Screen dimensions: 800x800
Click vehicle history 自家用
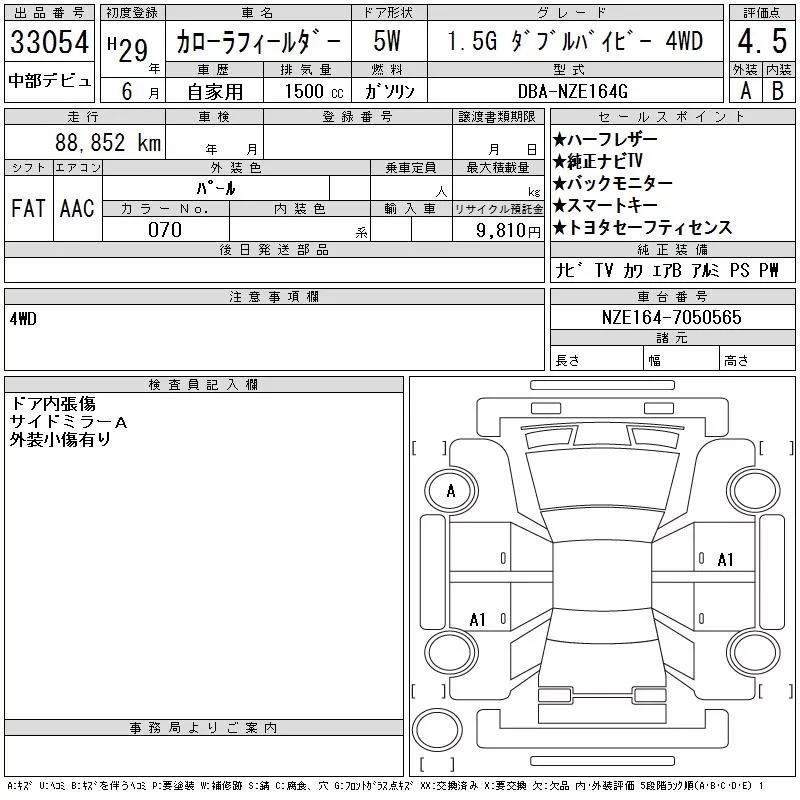coord(215,92)
